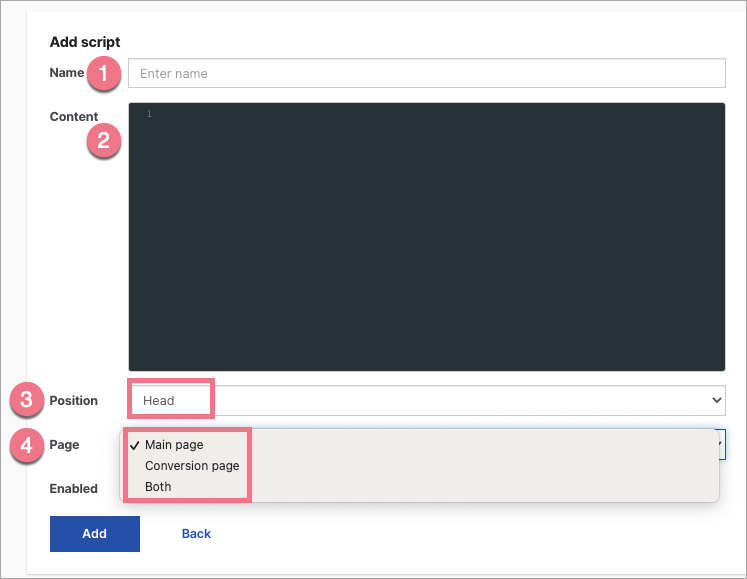Focus the Enter name input field

pyautogui.click(x=426, y=73)
